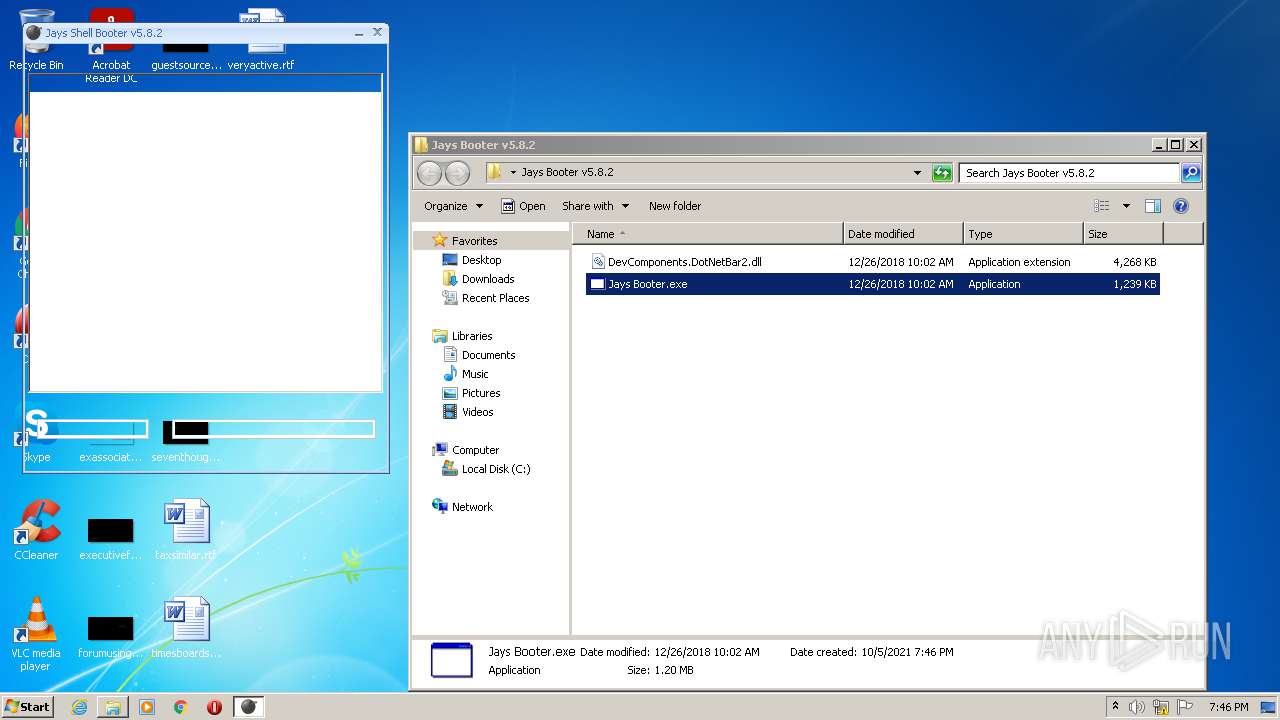Sort files by Size column
This screenshot has width=1280, height=720.
(x=1123, y=234)
